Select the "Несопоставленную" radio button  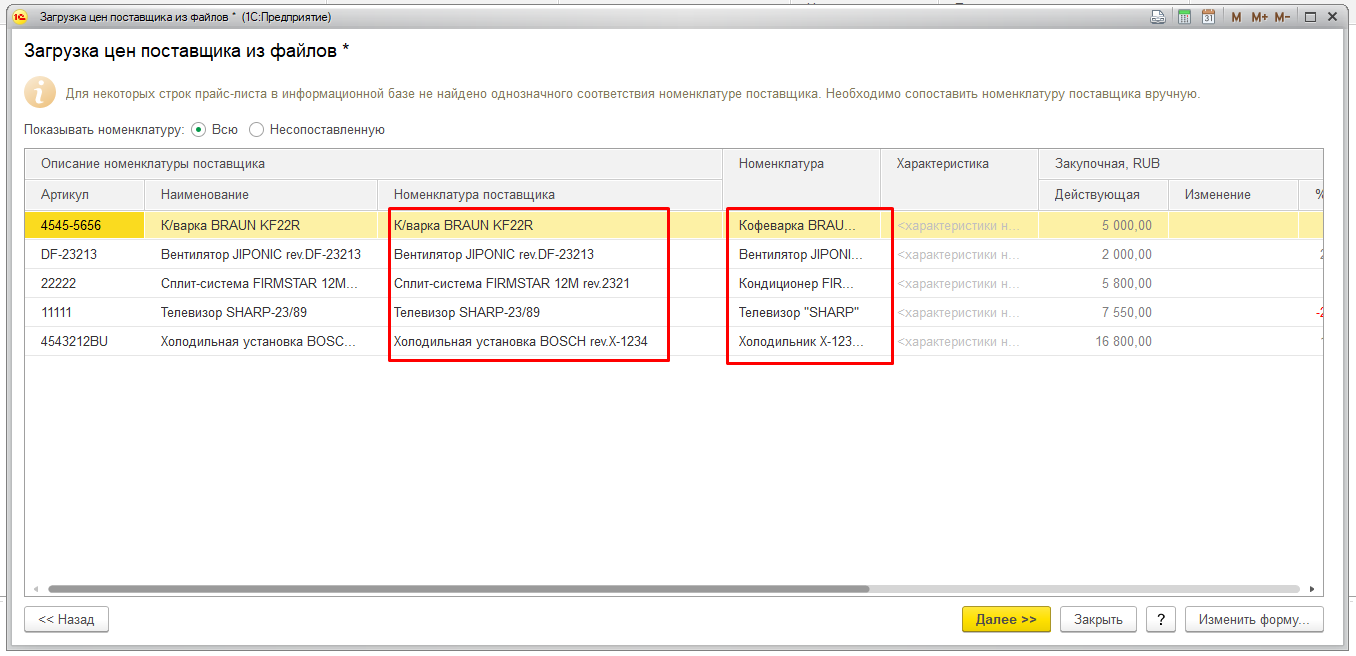coord(257,129)
